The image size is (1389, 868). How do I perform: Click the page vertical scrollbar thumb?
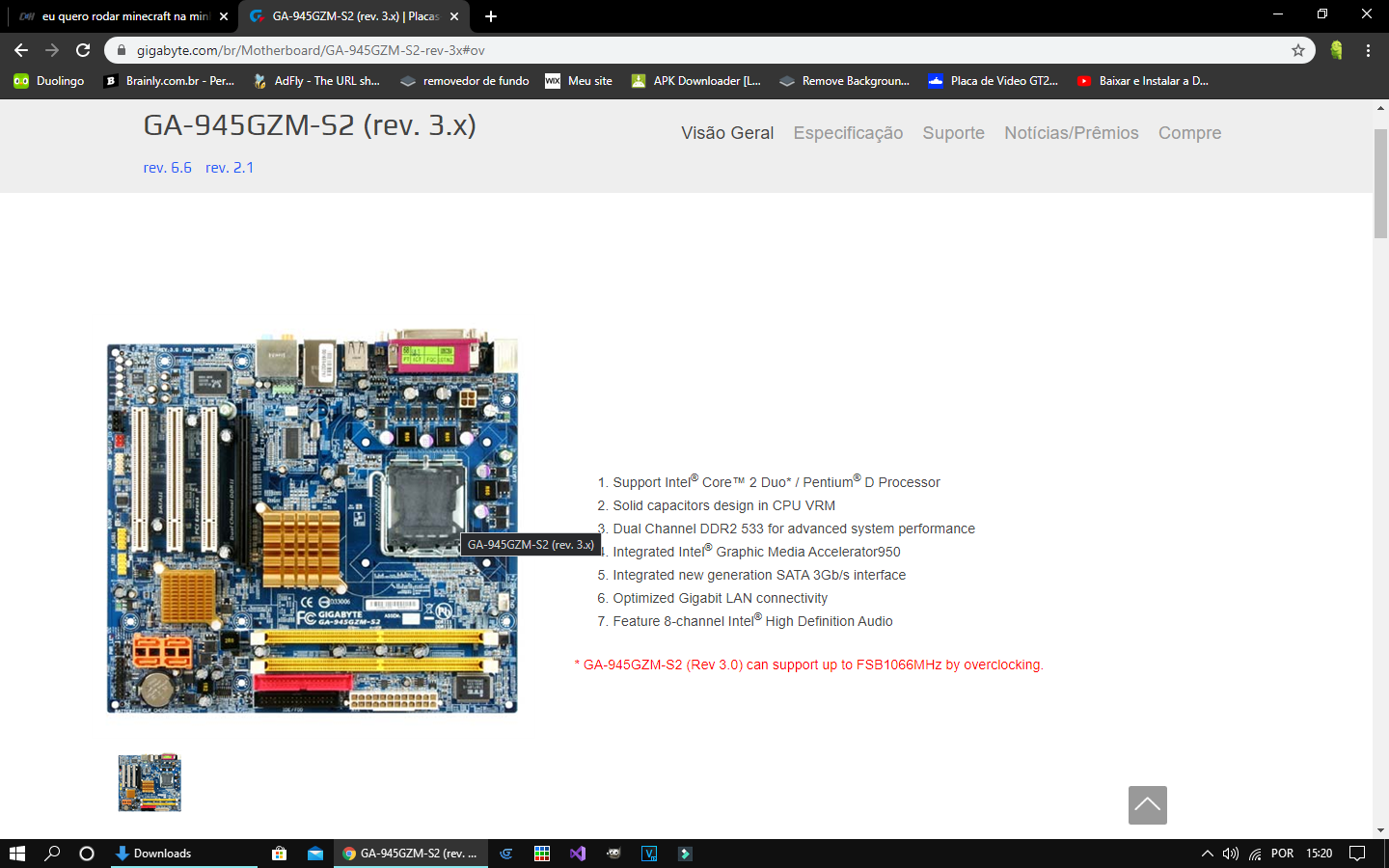[1380, 183]
